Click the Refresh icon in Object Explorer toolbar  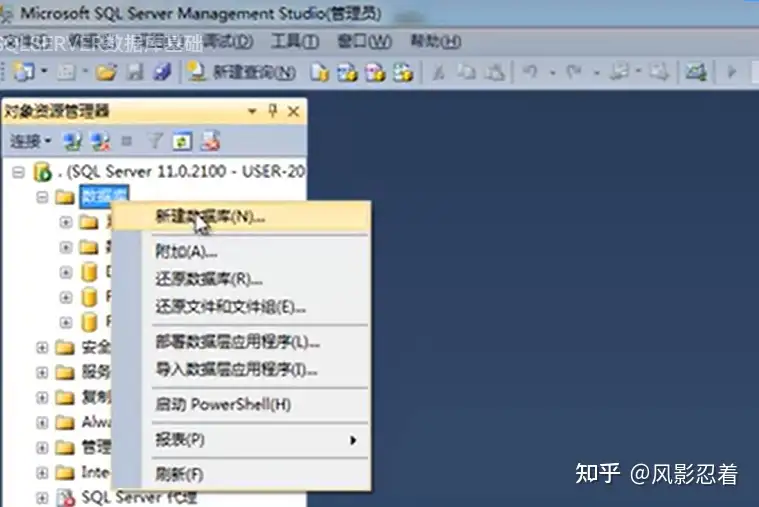coord(182,141)
